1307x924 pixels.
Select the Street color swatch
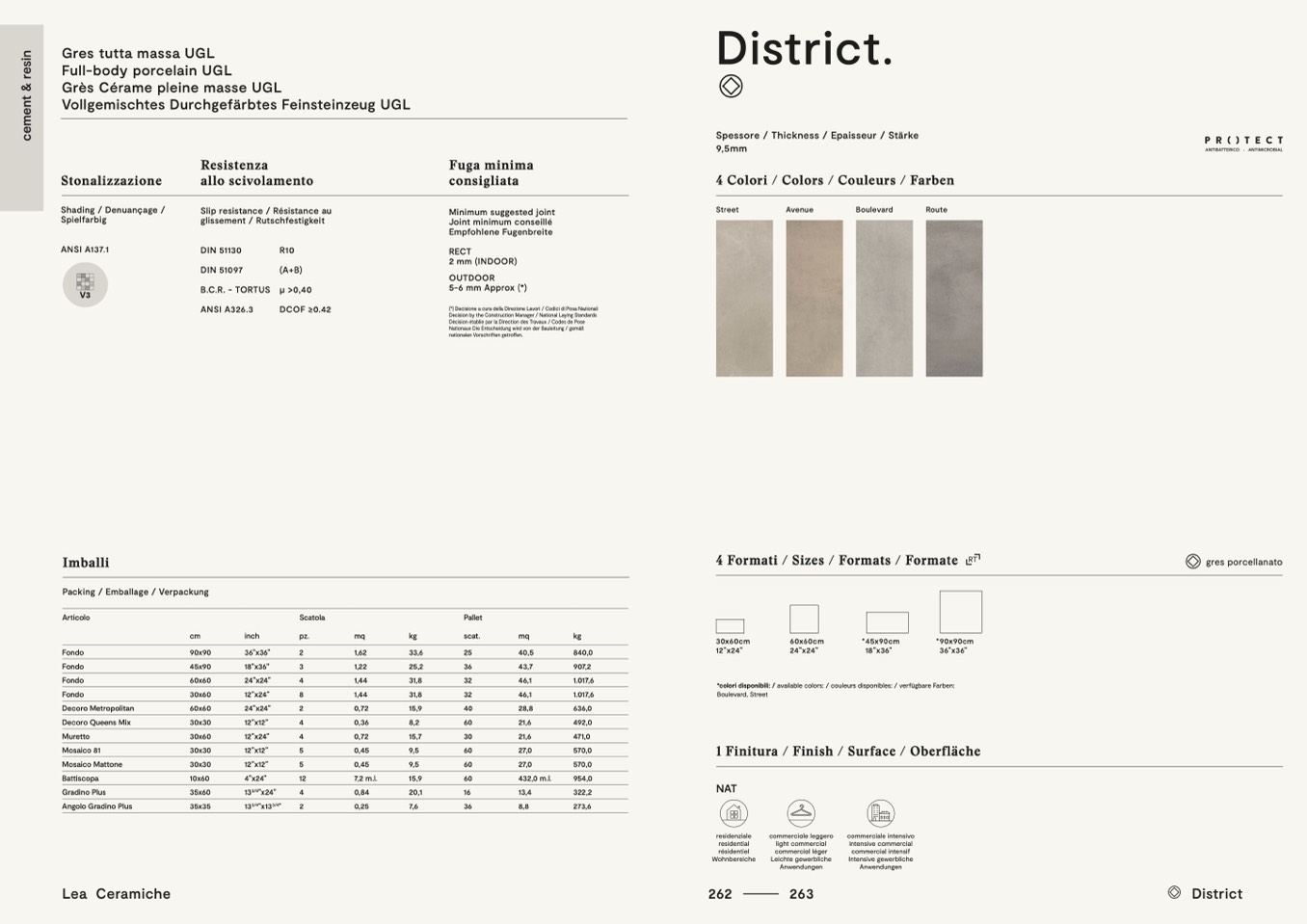(744, 298)
